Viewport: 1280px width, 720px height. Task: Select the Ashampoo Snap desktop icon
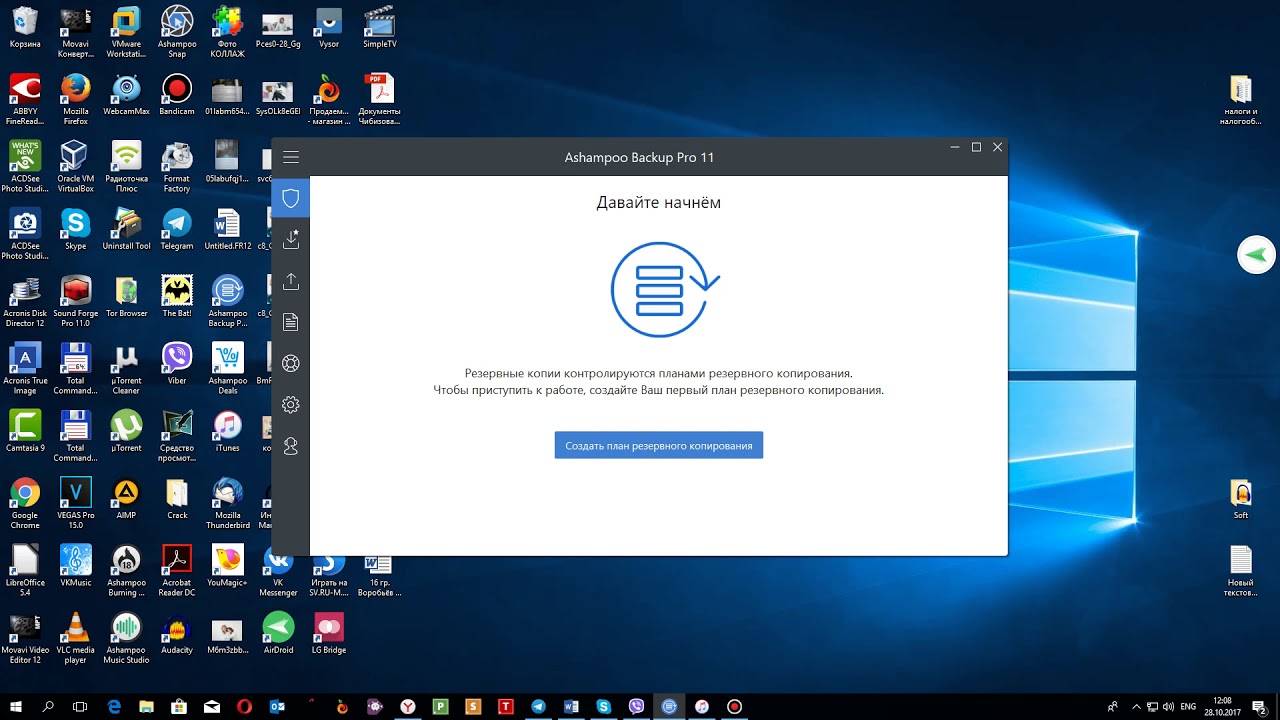177,32
